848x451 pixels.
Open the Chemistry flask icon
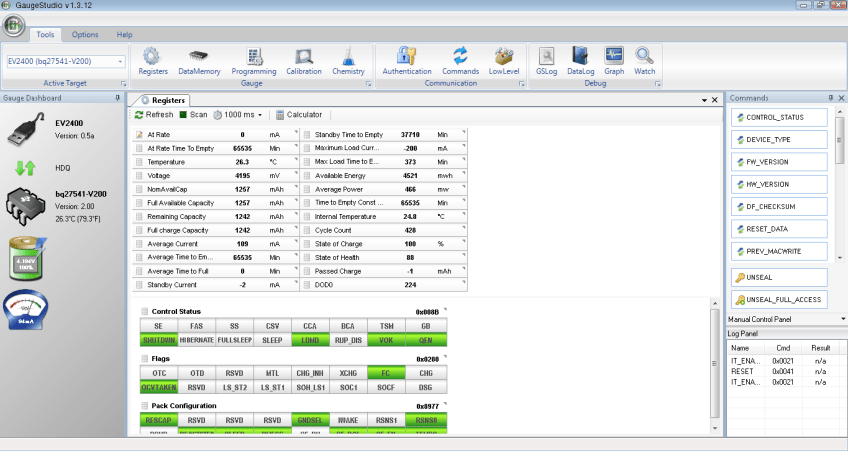[348, 61]
